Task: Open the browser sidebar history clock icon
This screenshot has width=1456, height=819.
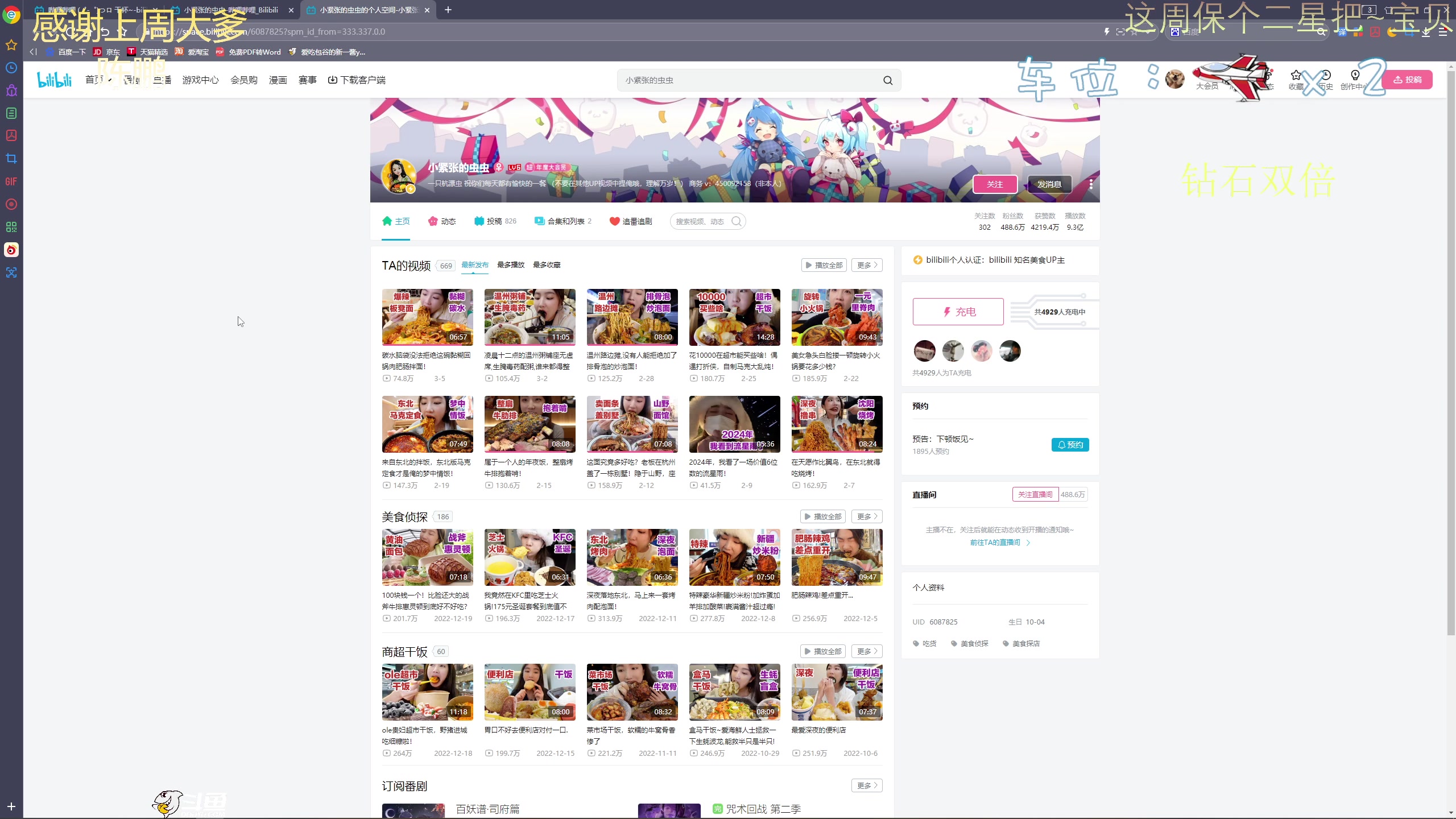Action: click(11, 68)
